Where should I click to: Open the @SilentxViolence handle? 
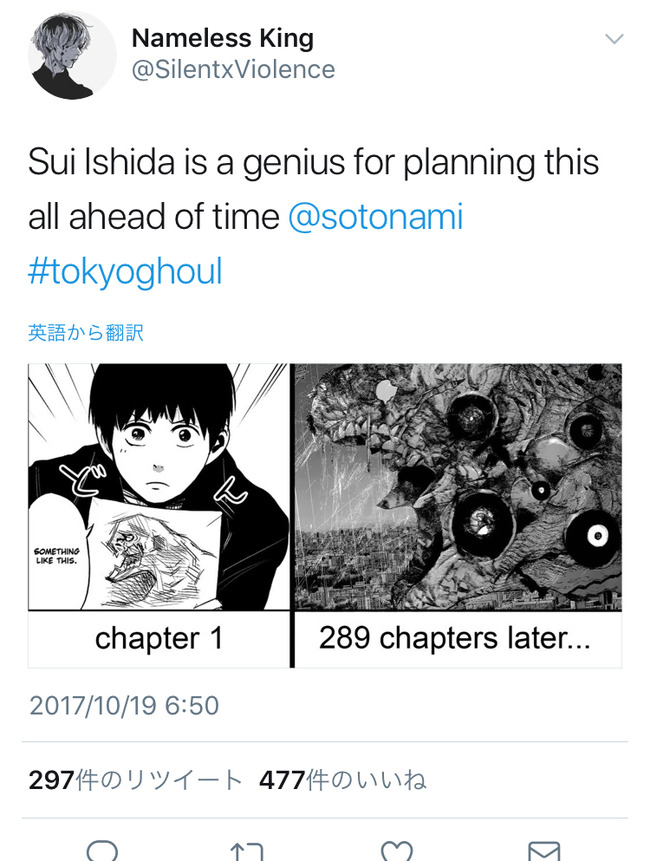[x=233, y=70]
